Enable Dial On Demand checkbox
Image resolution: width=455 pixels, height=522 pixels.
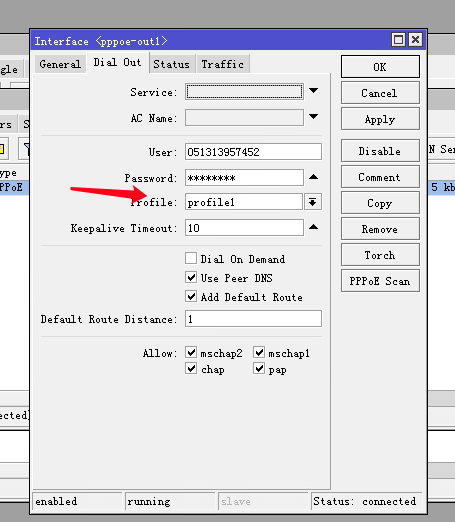(191, 258)
